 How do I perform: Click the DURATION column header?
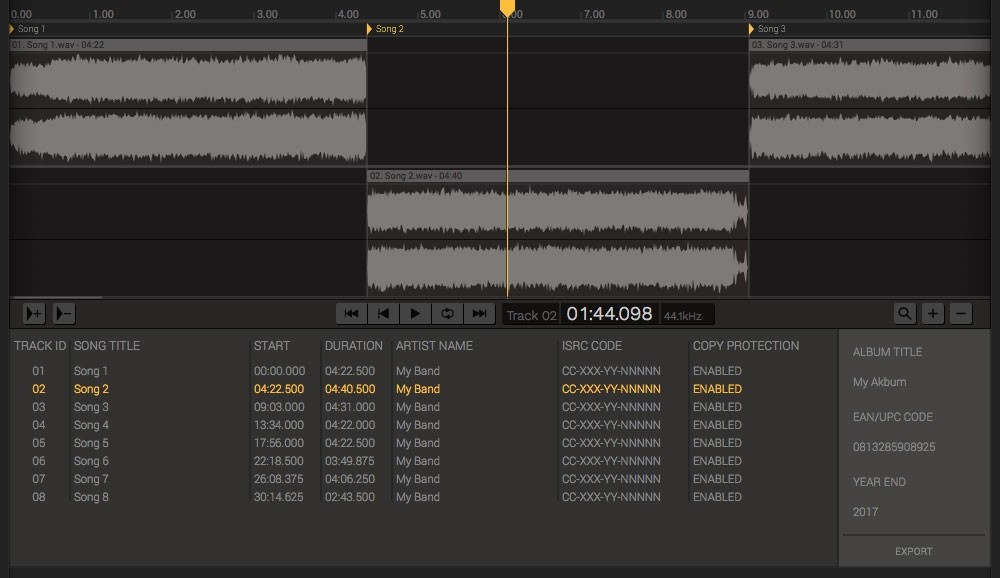(353, 346)
